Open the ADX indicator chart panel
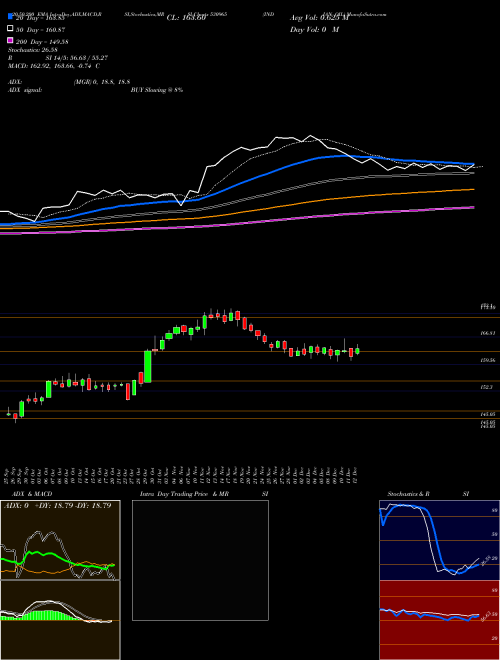The width and height of the screenshot is (500, 660). coord(60,540)
